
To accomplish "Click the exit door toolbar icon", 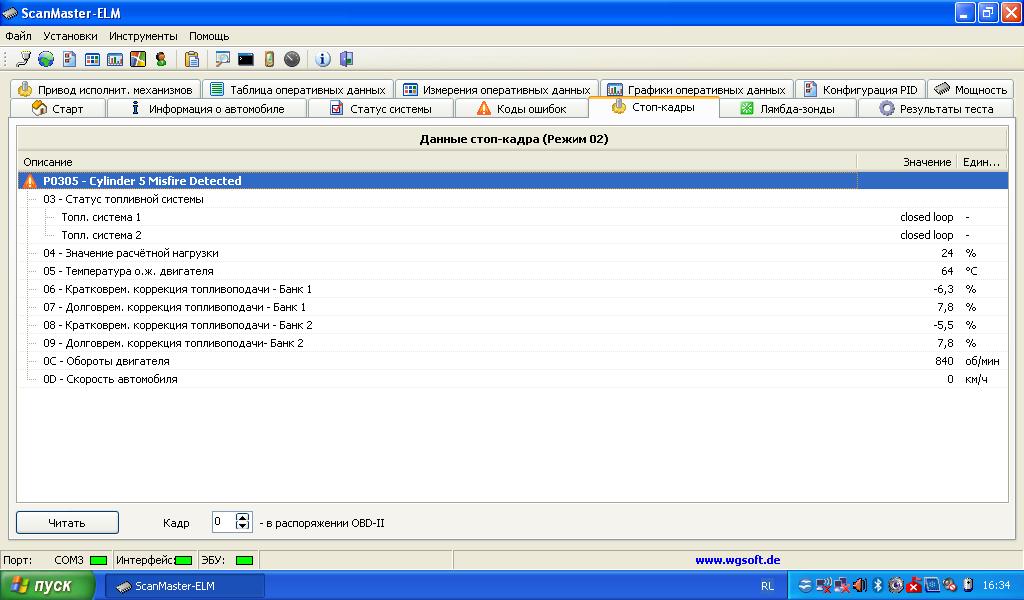I will (x=346, y=60).
